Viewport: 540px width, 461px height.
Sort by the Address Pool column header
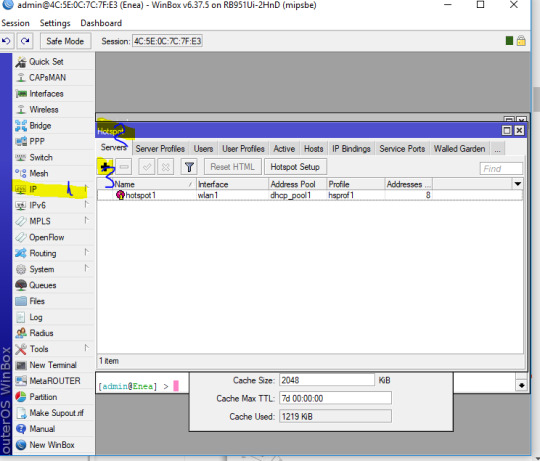coord(297,184)
